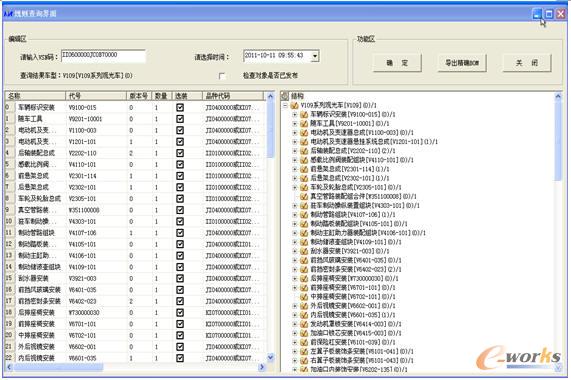Click the V6602-001 tree node icon
Image resolution: width=571 pixels, height=380 pixels.
[x=304, y=306]
